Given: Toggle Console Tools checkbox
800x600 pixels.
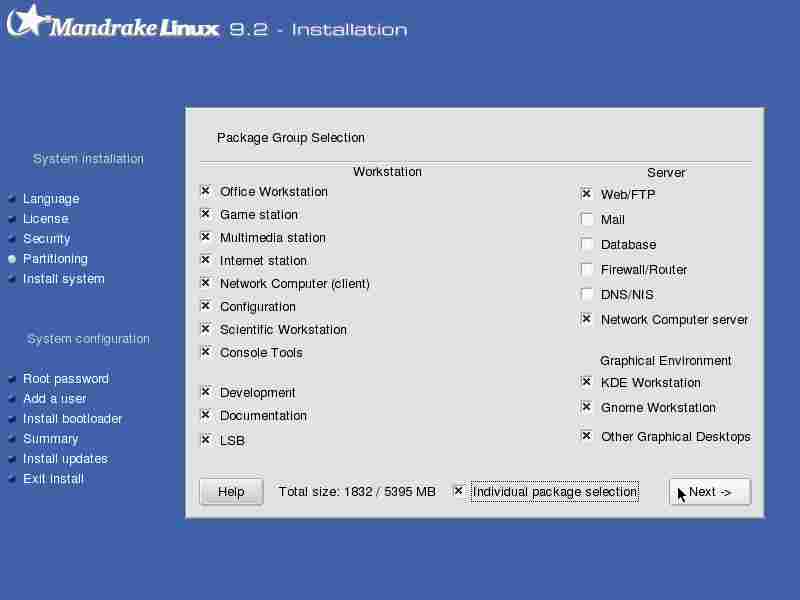Looking at the screenshot, I should click(x=206, y=352).
